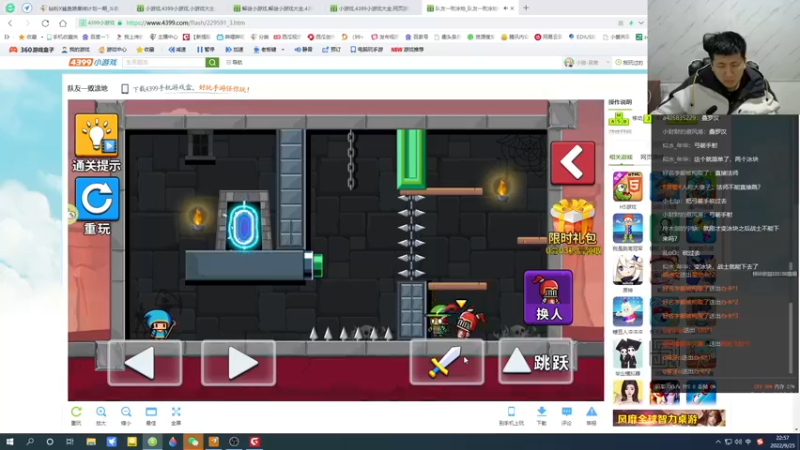
Task: Open the WeChat icon in taskbar
Action: [193, 442]
